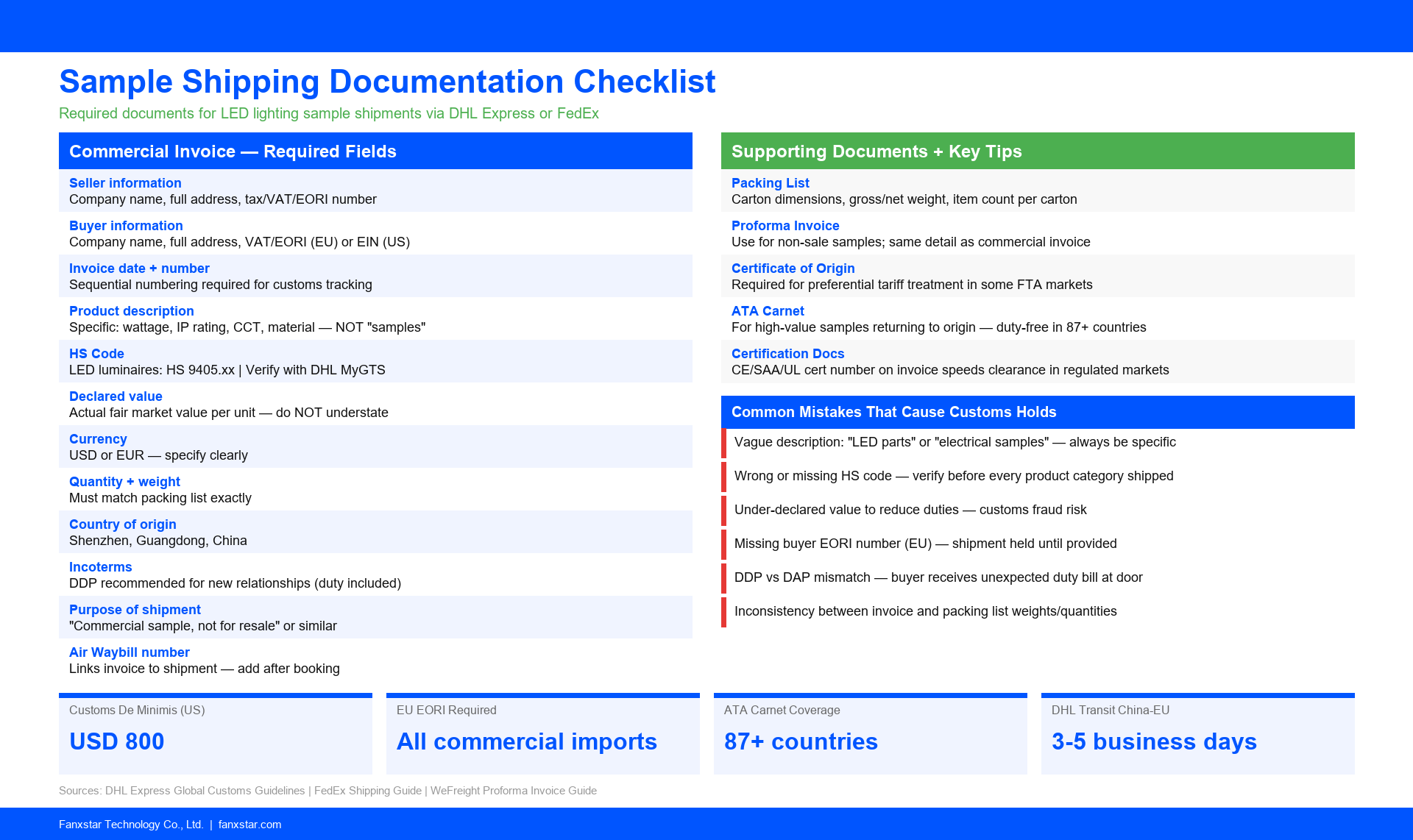Select the 'Purpose of shipment' heading

click(x=135, y=610)
